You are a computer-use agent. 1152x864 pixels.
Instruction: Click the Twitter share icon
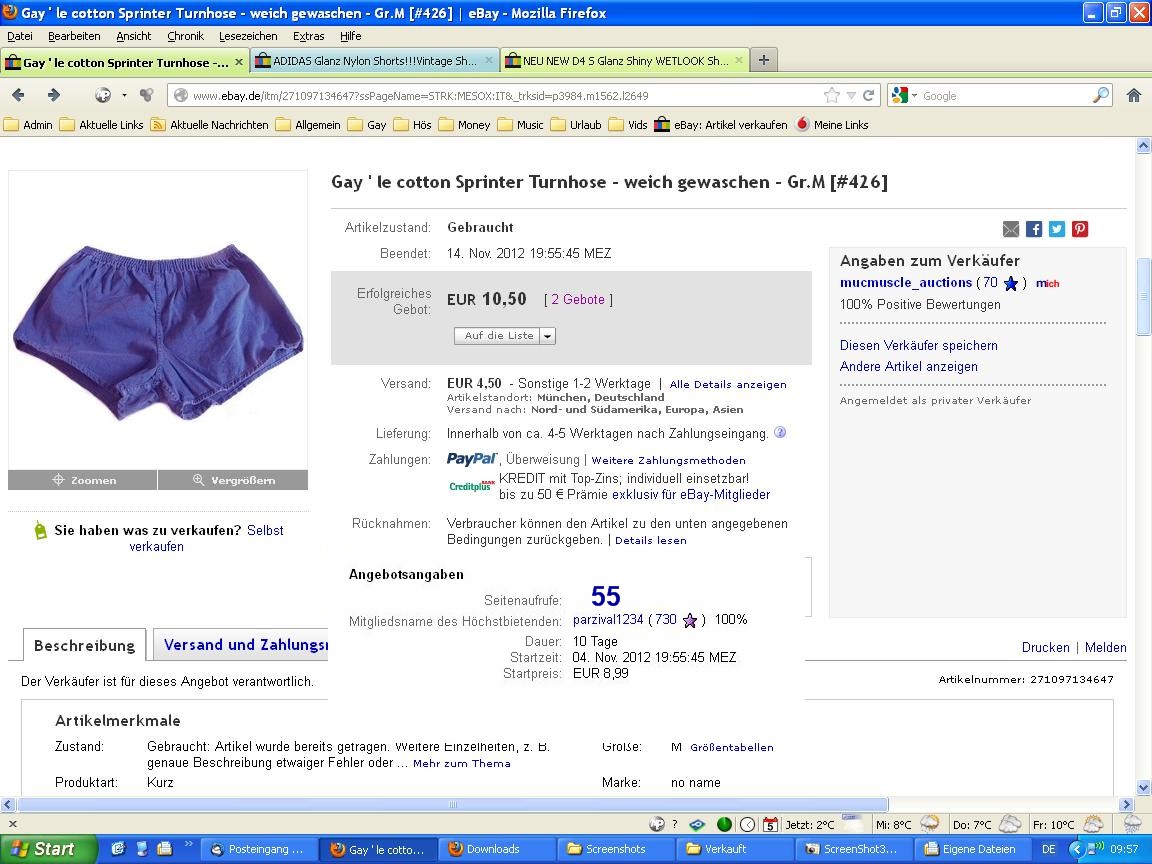pyautogui.click(x=1057, y=229)
